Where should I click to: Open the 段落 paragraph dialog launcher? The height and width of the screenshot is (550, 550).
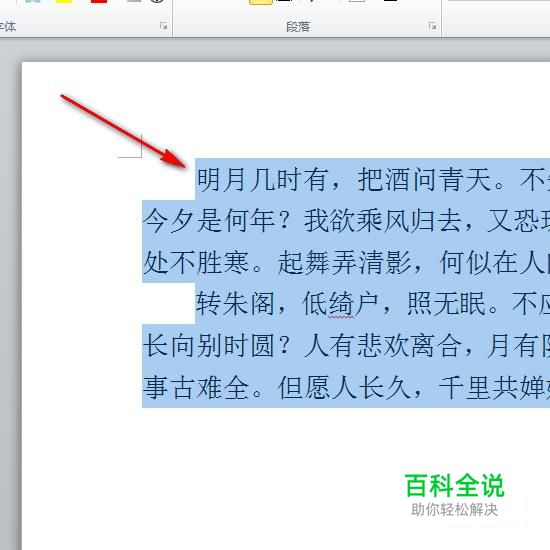point(432,26)
